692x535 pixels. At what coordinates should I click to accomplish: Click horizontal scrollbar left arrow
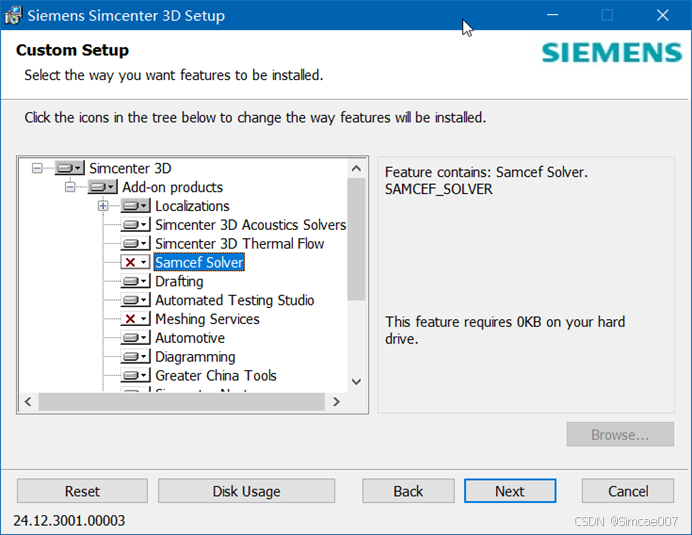pyautogui.click(x=28, y=402)
